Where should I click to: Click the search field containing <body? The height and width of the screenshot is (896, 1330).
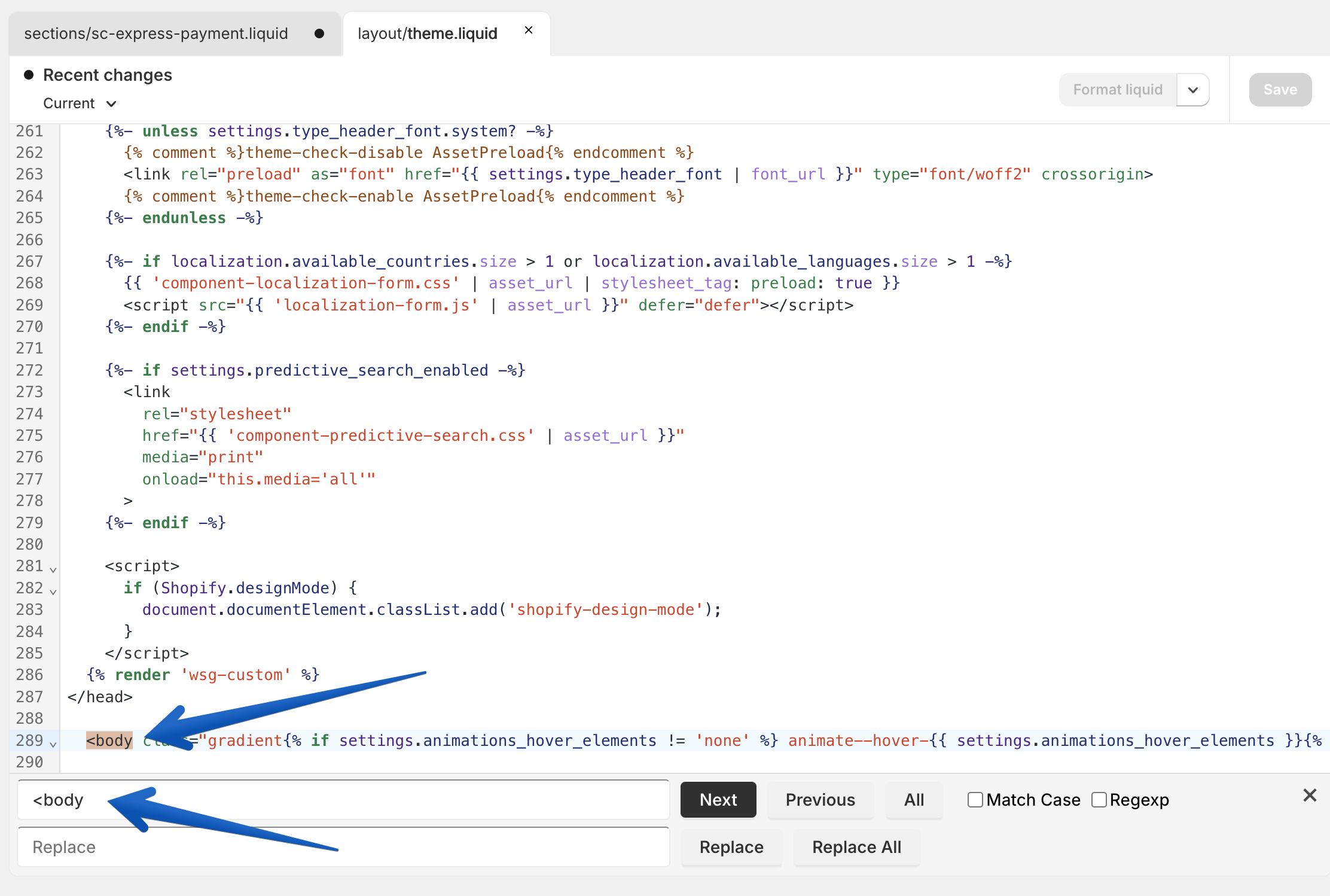pyautogui.click(x=343, y=800)
